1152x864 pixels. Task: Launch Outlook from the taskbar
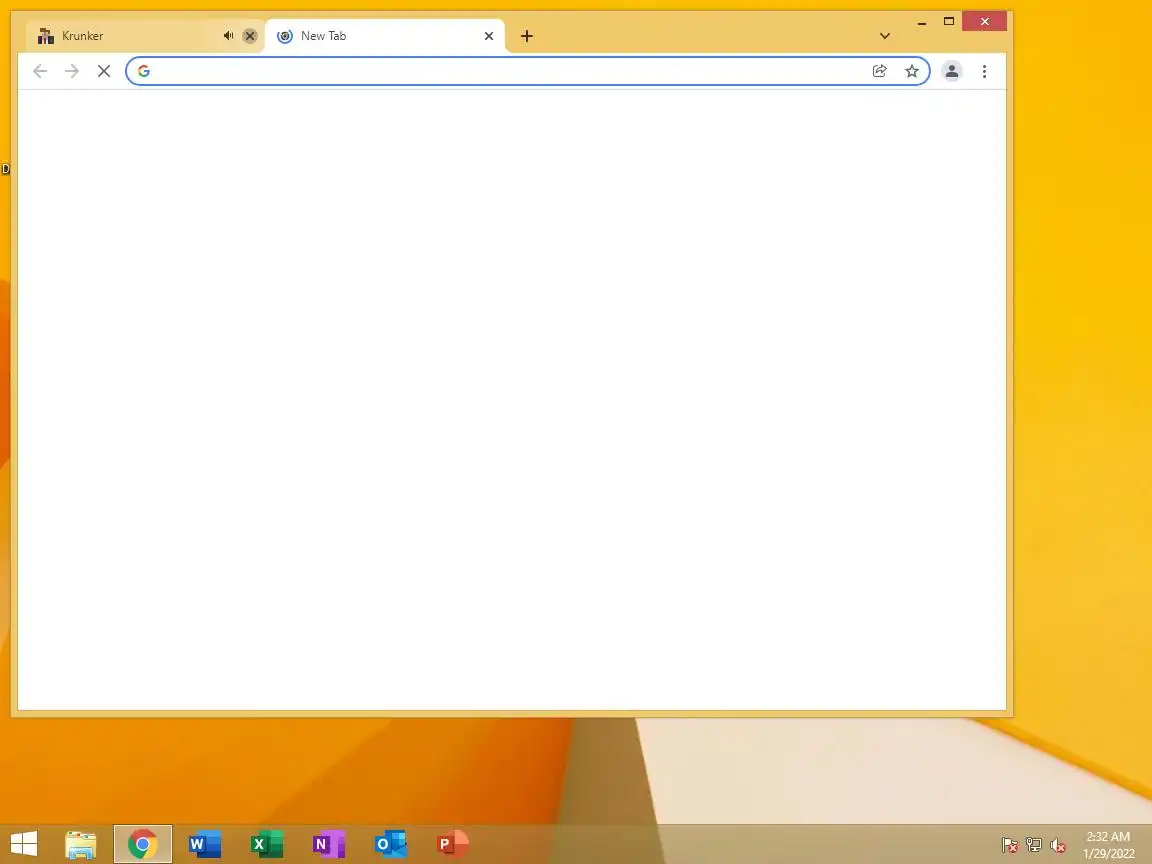390,844
